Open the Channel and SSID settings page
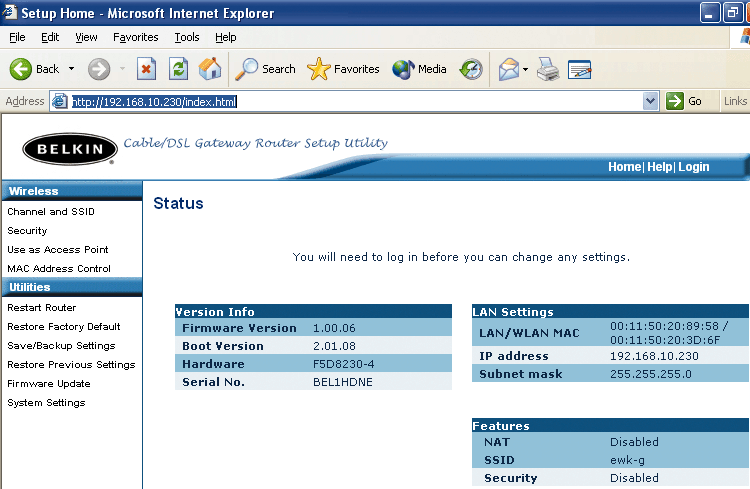Viewport: 750px width, 489px height. point(51,212)
